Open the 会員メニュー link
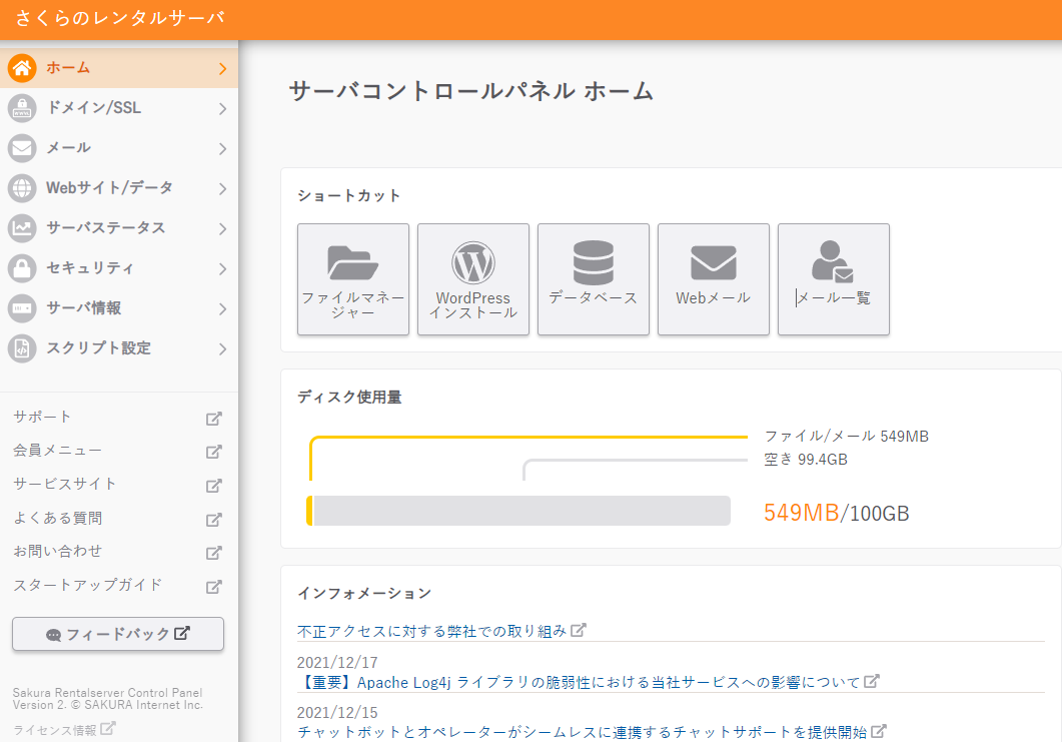This screenshot has width=1062, height=742. 58,450
